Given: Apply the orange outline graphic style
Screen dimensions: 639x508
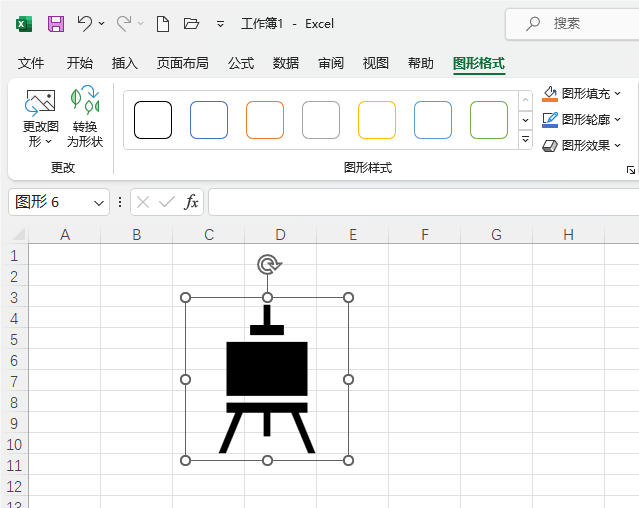Looking at the screenshot, I should (x=265, y=120).
